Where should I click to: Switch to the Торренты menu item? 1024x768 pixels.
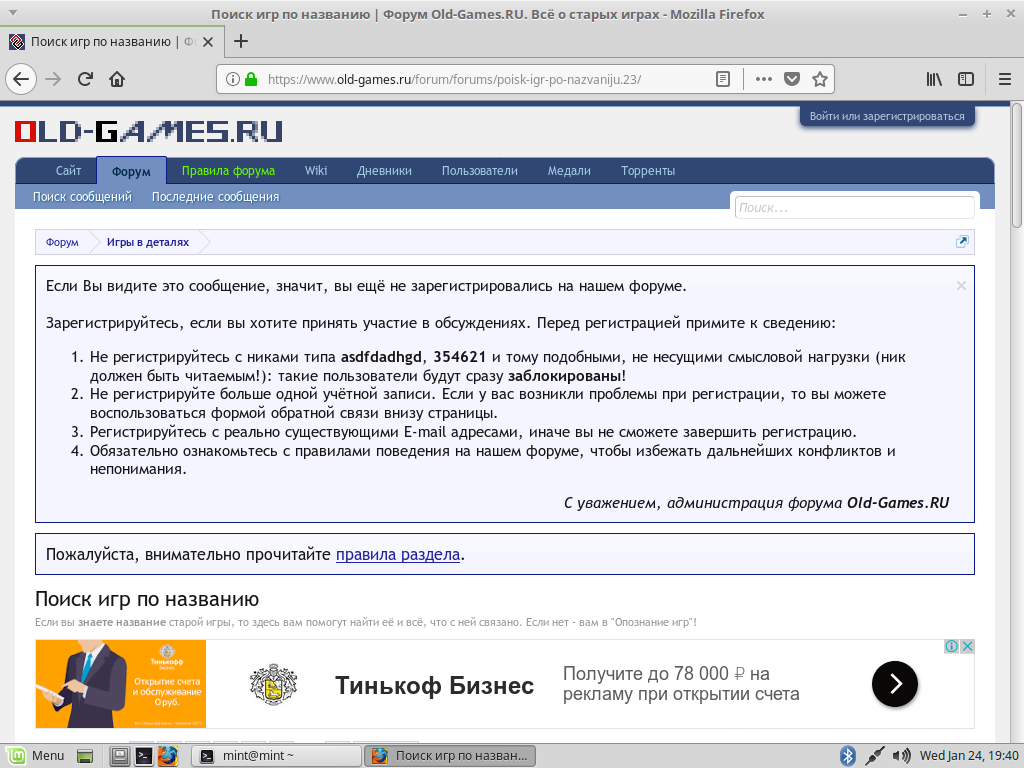648,170
